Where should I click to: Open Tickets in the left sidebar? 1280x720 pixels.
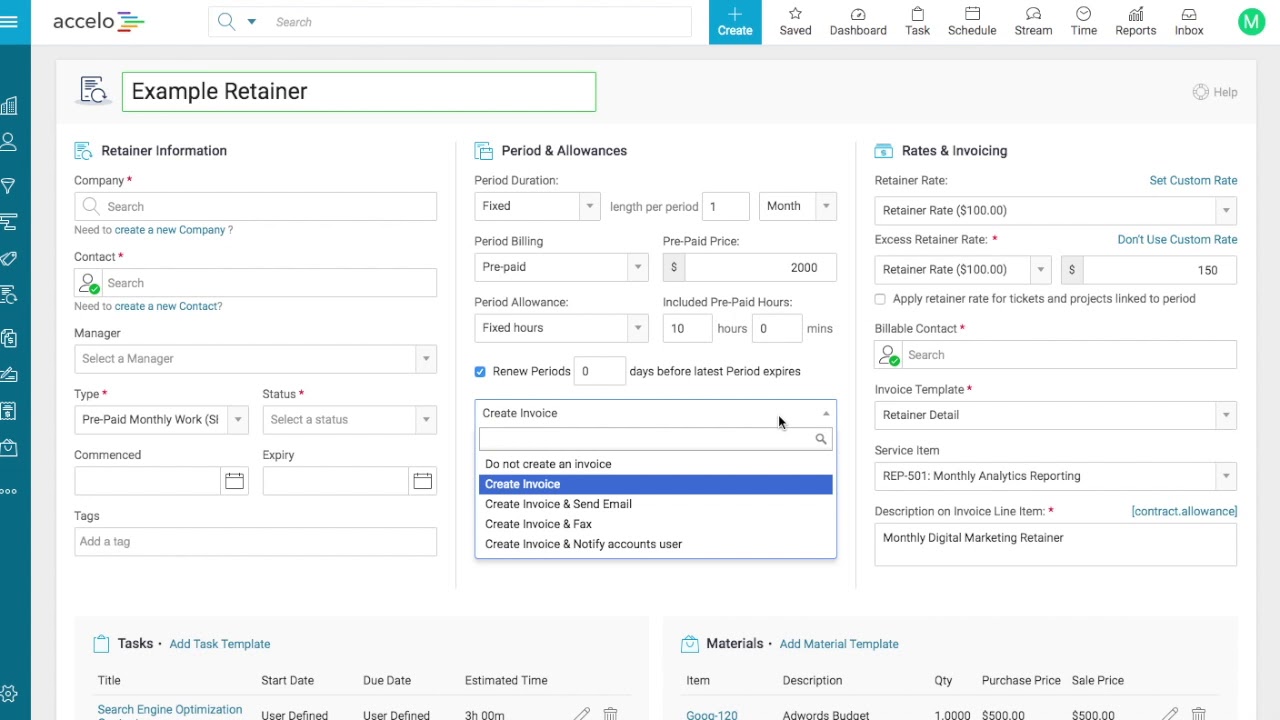[9, 259]
